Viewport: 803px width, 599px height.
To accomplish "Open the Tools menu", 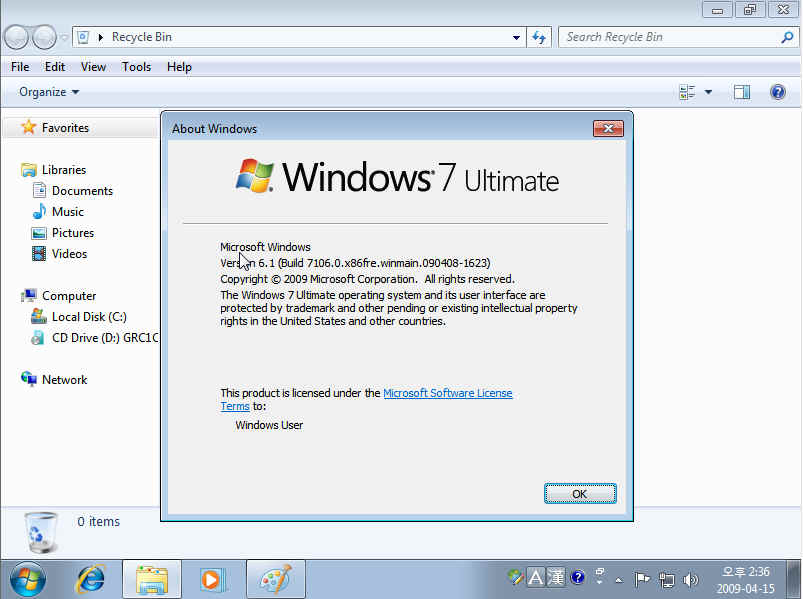I will pos(136,67).
